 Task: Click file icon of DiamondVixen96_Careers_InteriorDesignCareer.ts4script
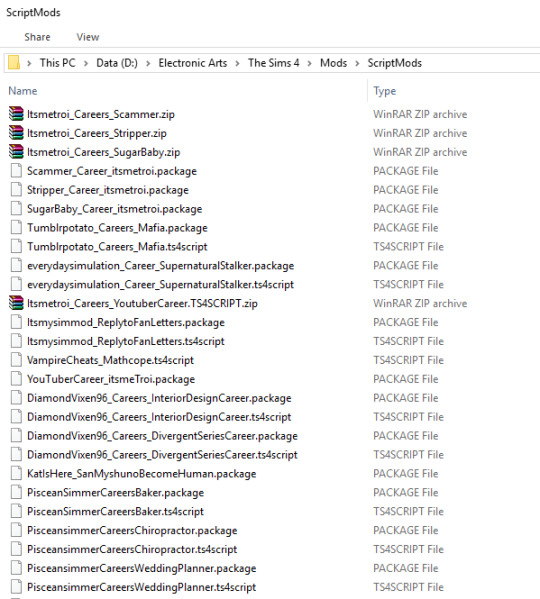click(16, 416)
